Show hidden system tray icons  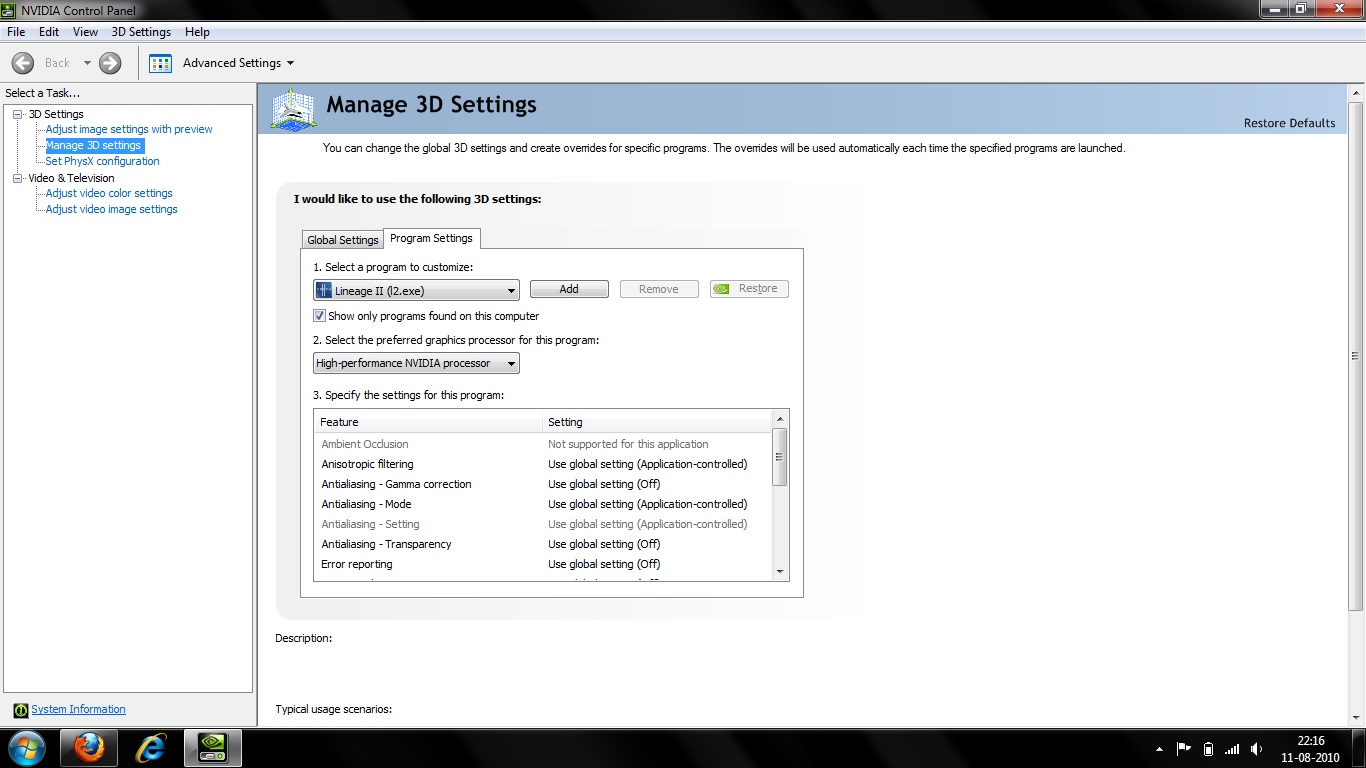[1159, 749]
